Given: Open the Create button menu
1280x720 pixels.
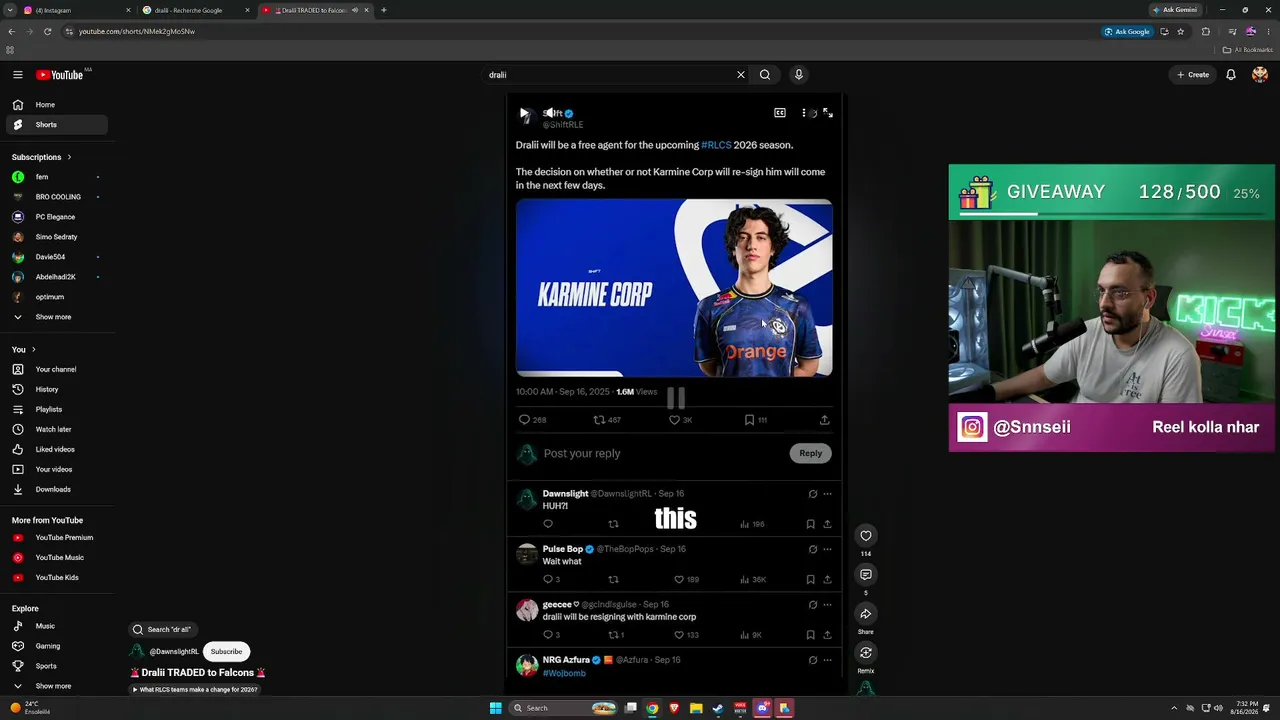Looking at the screenshot, I should coord(1193,75).
